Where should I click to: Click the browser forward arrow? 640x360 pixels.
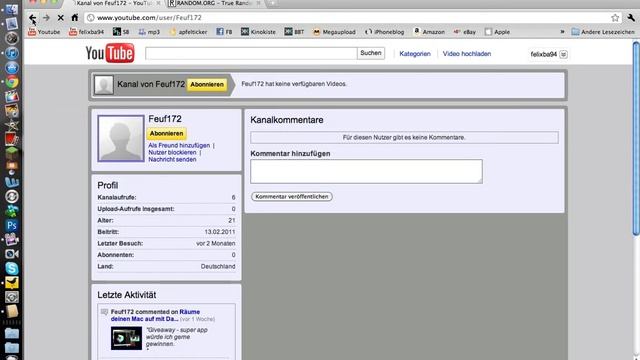pyautogui.click(x=46, y=18)
